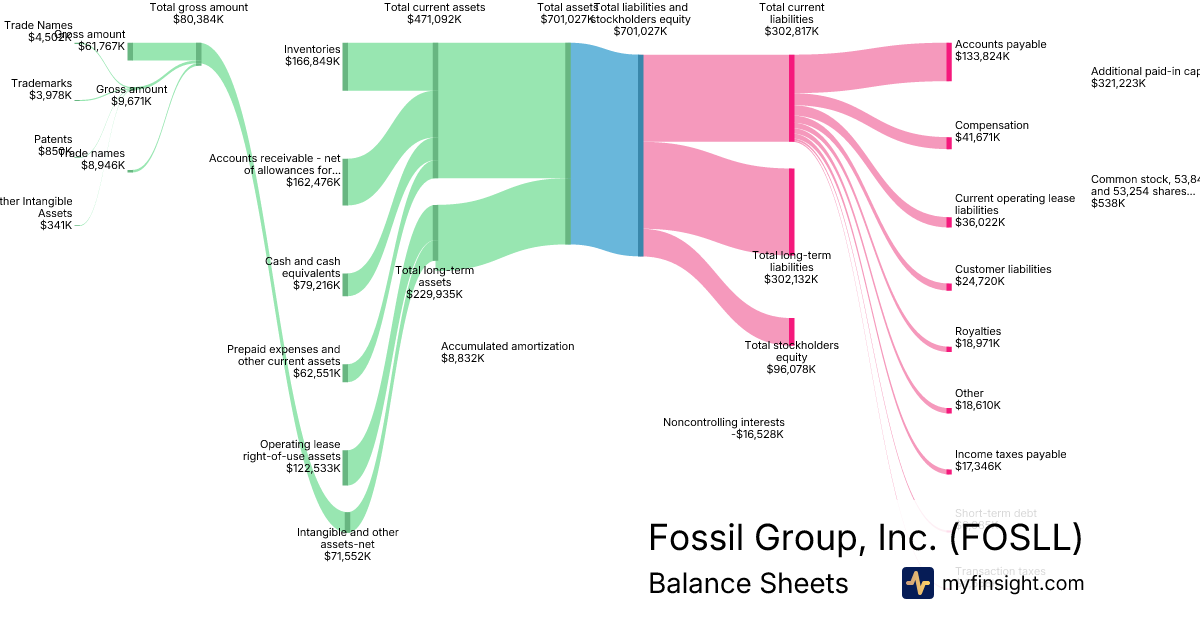Select the Intangible and other assets-net label

[347, 544]
